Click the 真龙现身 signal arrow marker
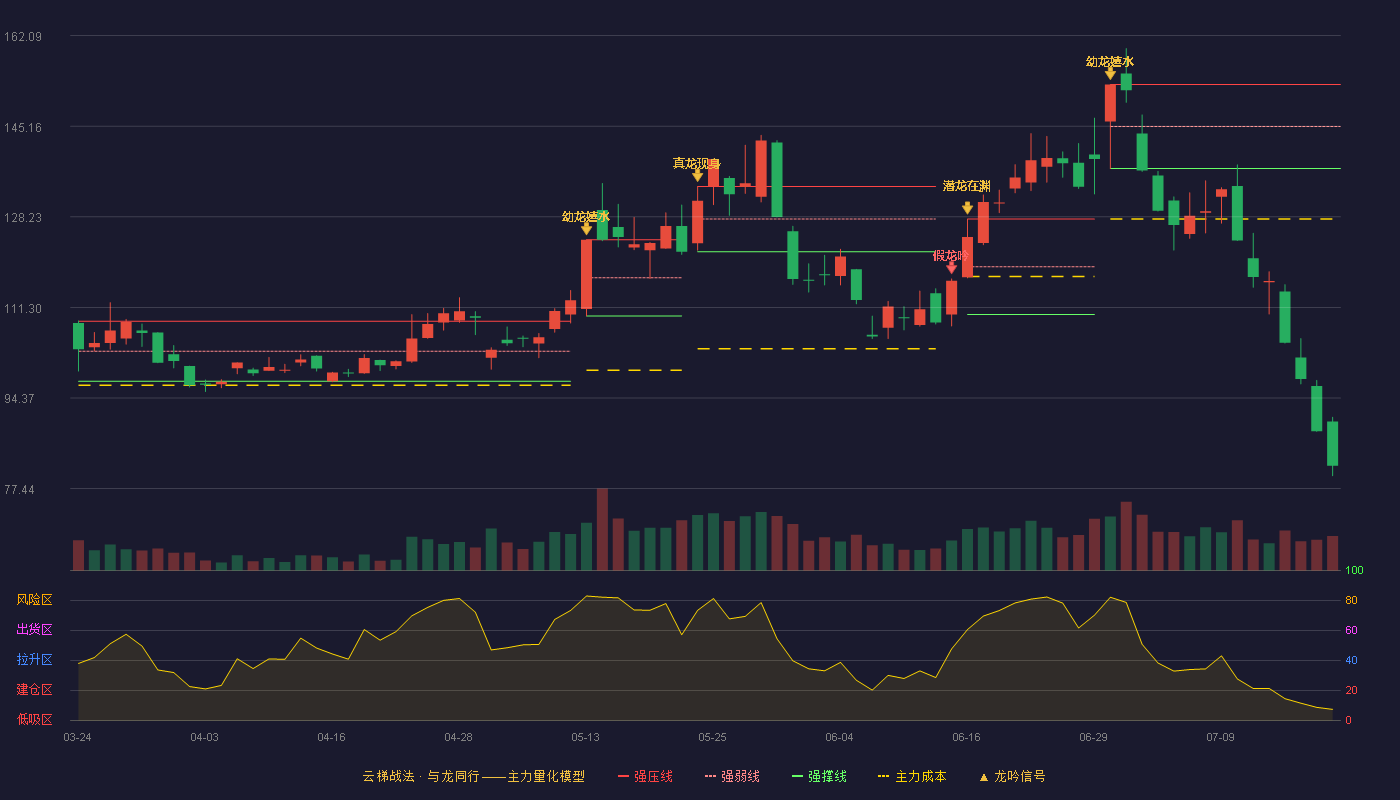Image resolution: width=1400 pixels, height=800 pixels. pyautogui.click(x=697, y=175)
